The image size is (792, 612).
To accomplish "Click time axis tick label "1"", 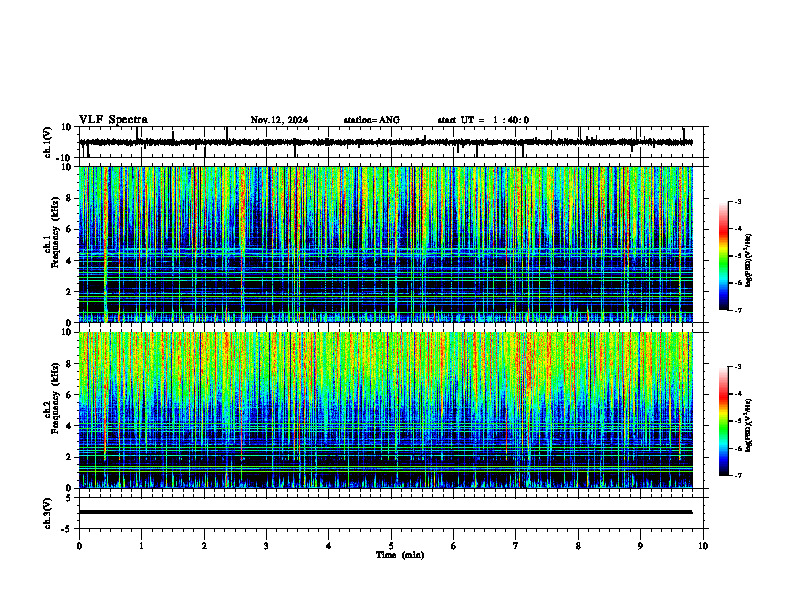I will 141,546.
